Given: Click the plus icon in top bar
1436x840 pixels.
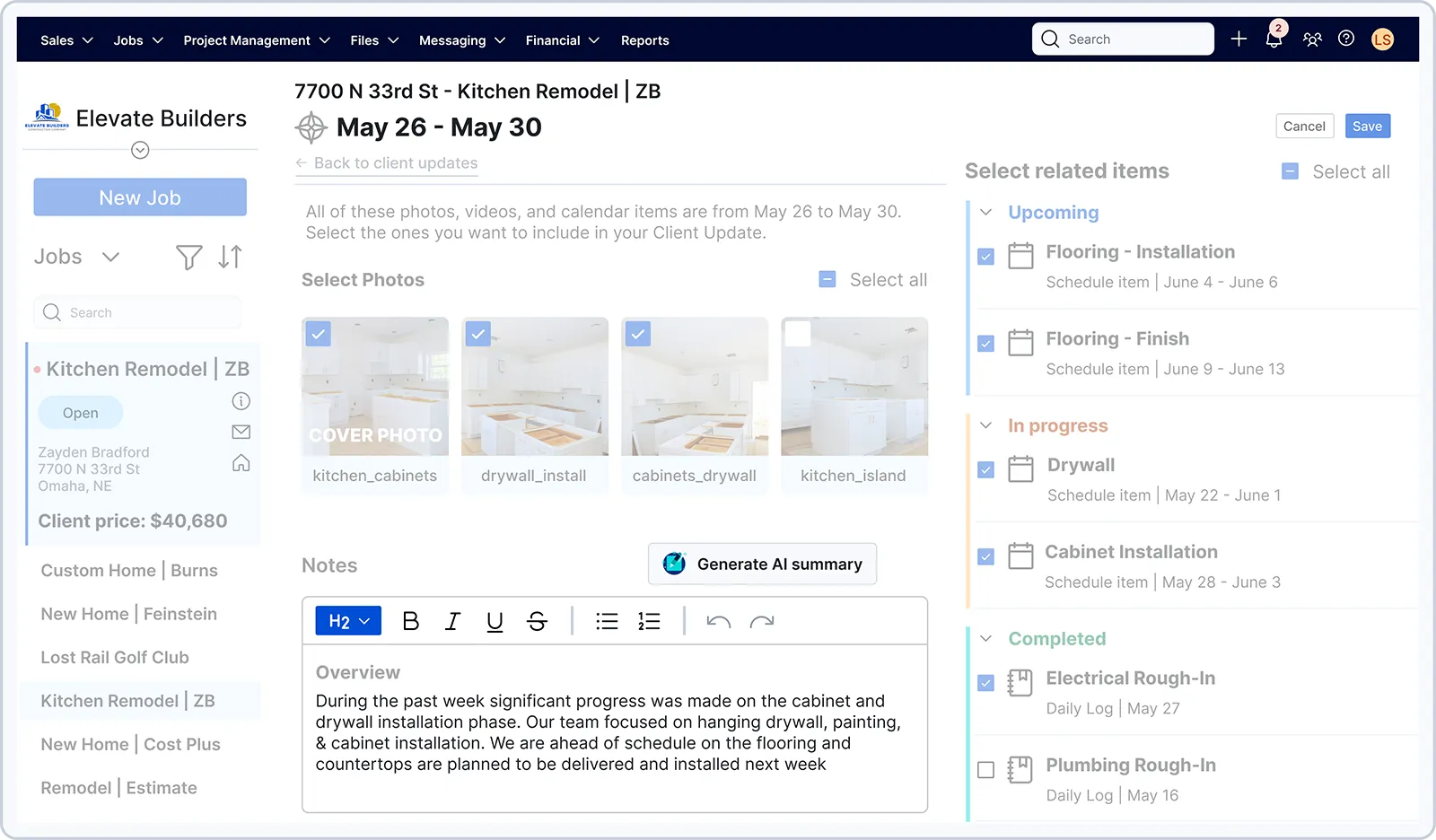Looking at the screenshot, I should click(x=1239, y=39).
